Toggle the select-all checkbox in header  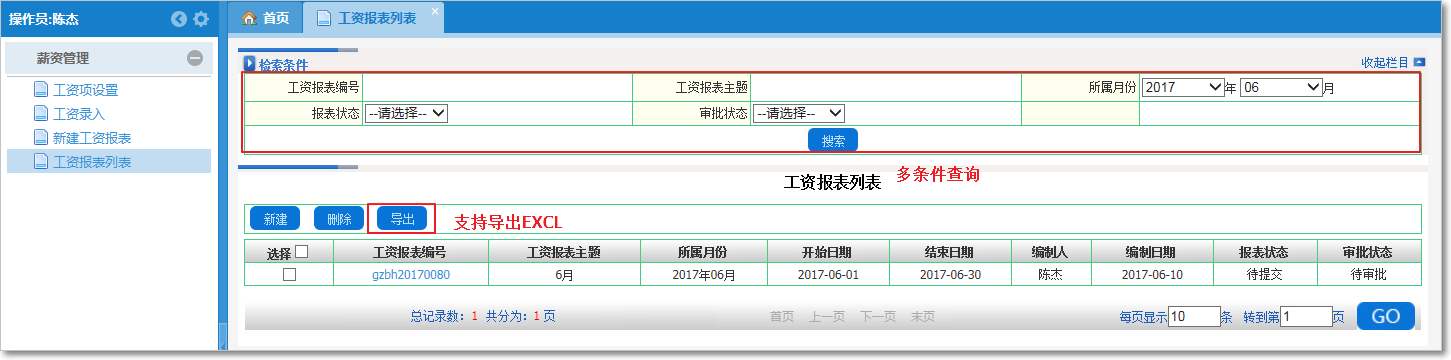pyautogui.click(x=302, y=252)
